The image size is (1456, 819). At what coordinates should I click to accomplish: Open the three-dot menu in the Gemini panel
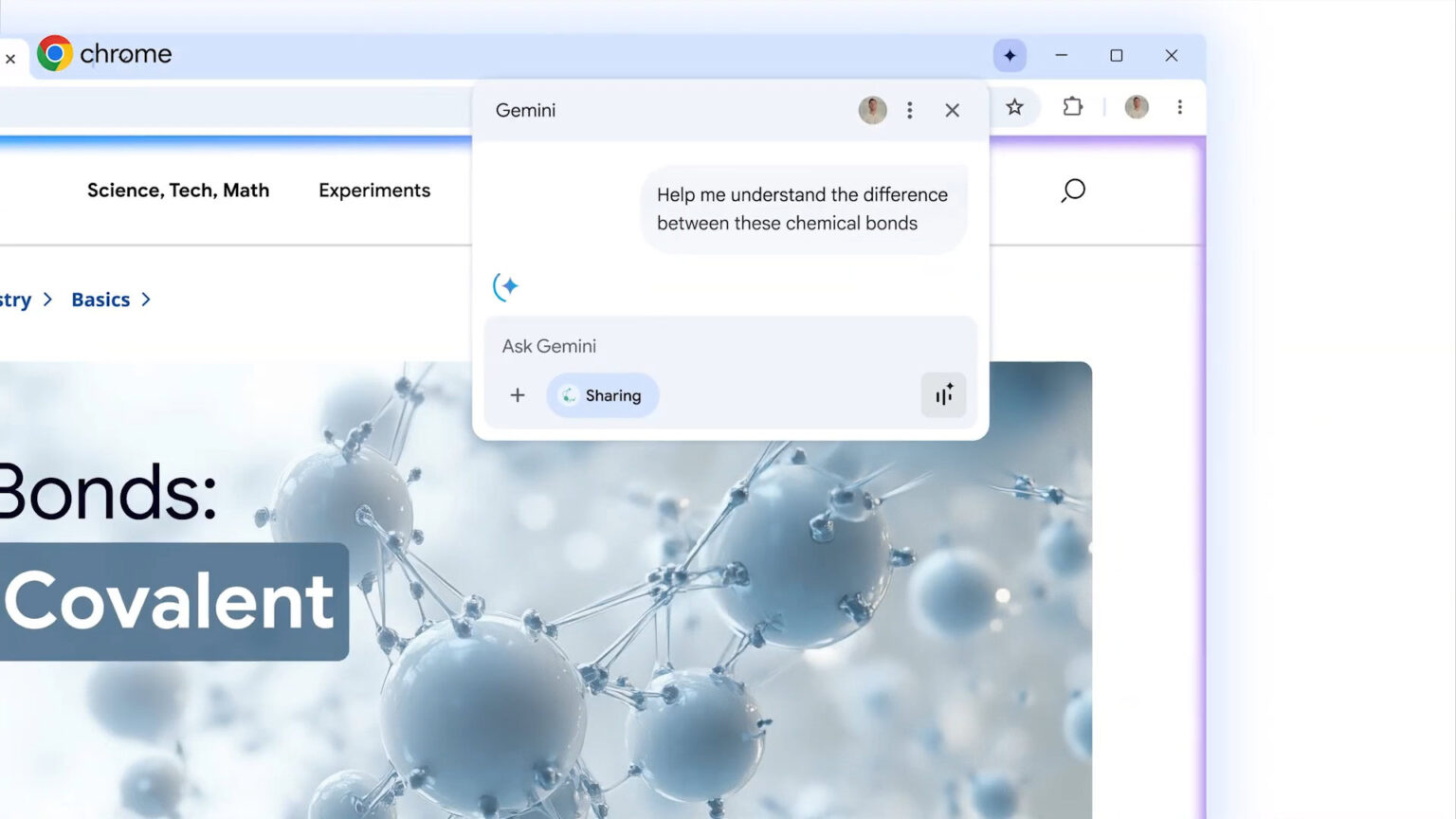pyautogui.click(x=909, y=110)
